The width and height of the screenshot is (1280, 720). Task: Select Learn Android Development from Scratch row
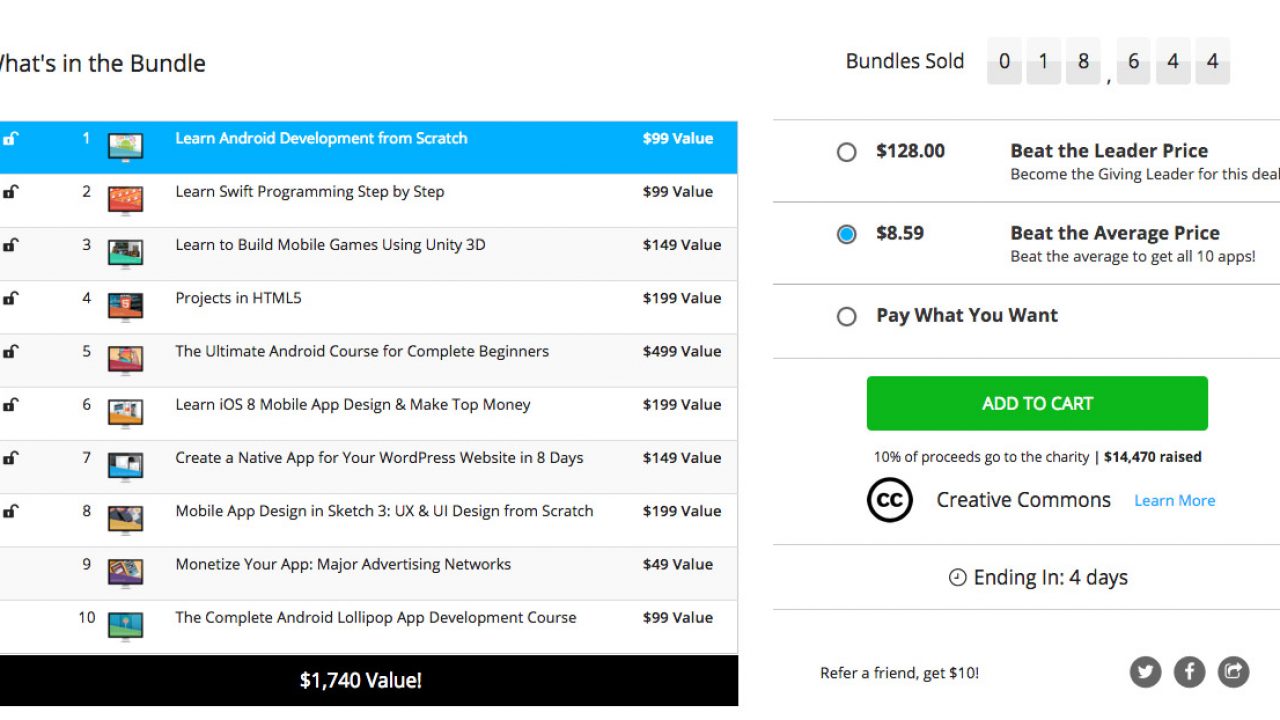[321, 139]
